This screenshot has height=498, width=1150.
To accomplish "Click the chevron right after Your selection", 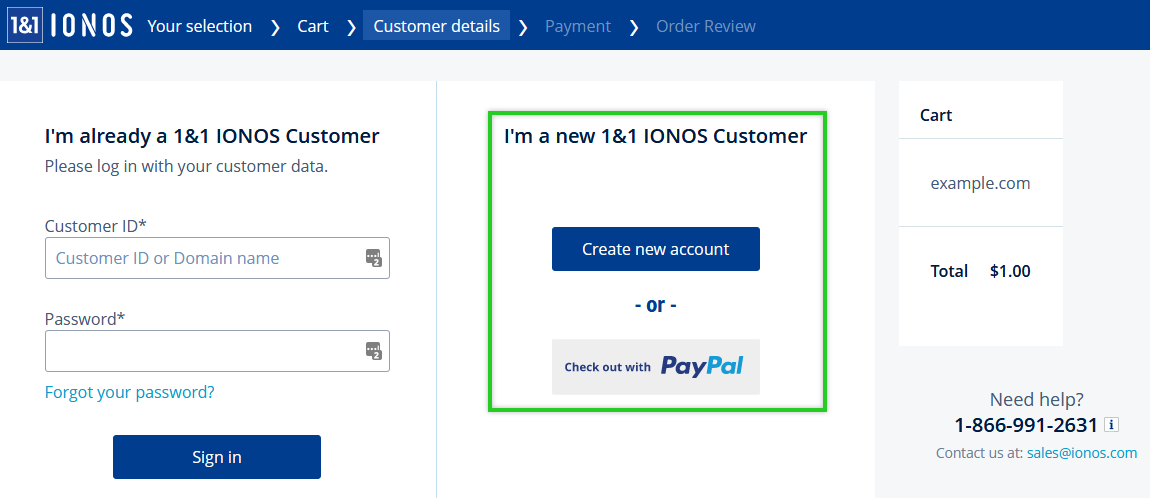I will pyautogui.click(x=275, y=27).
